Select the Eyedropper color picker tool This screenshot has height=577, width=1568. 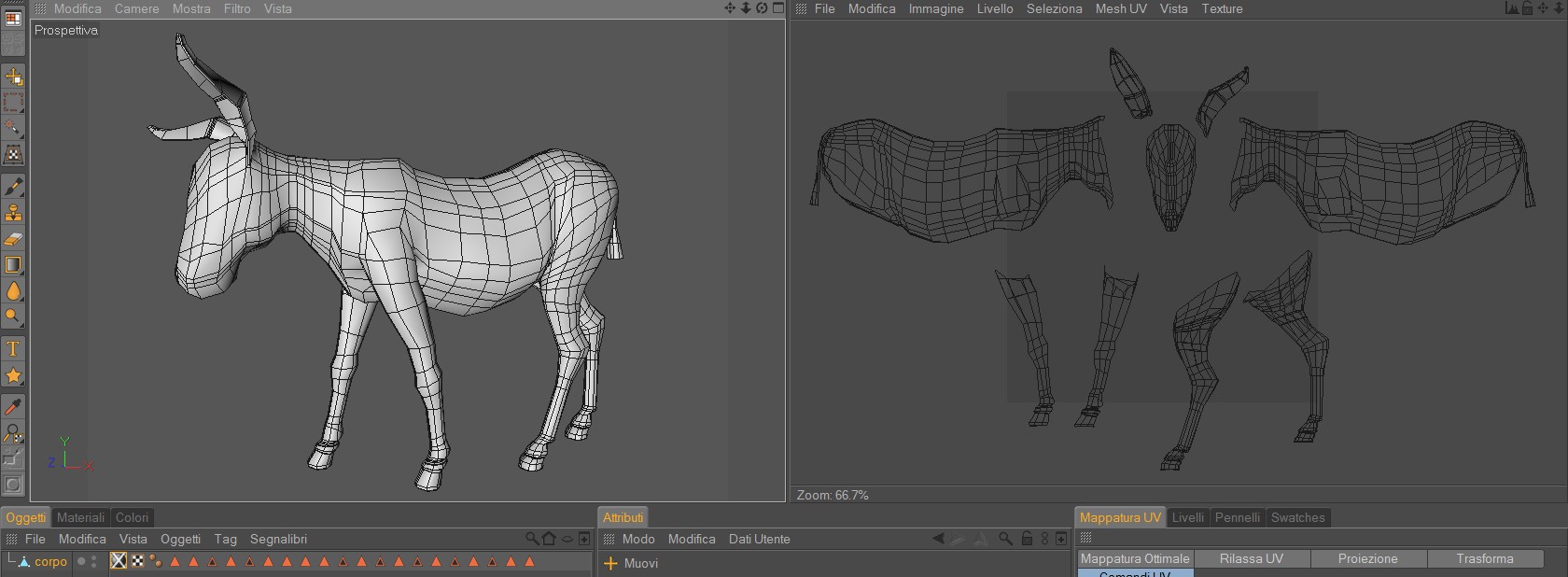click(13, 406)
